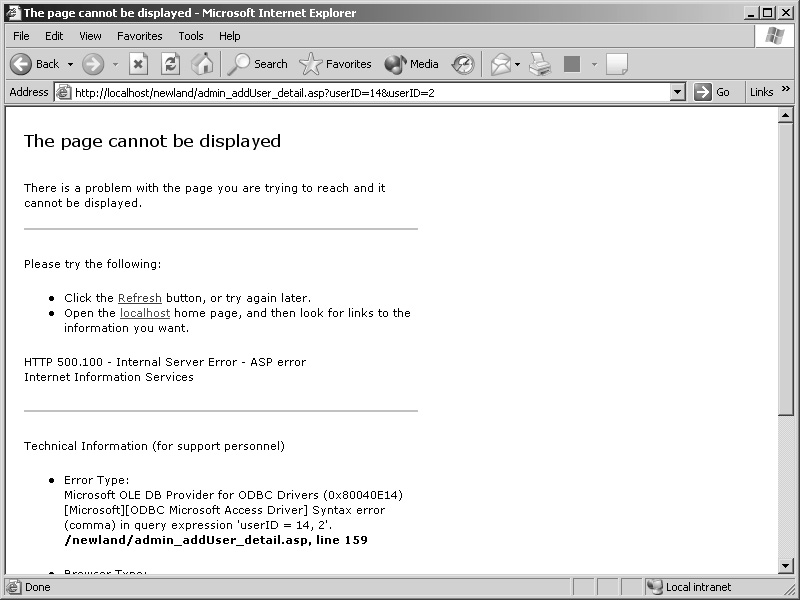The image size is (800, 600).
Task: Stop loading with the Stop icon
Action: point(138,64)
